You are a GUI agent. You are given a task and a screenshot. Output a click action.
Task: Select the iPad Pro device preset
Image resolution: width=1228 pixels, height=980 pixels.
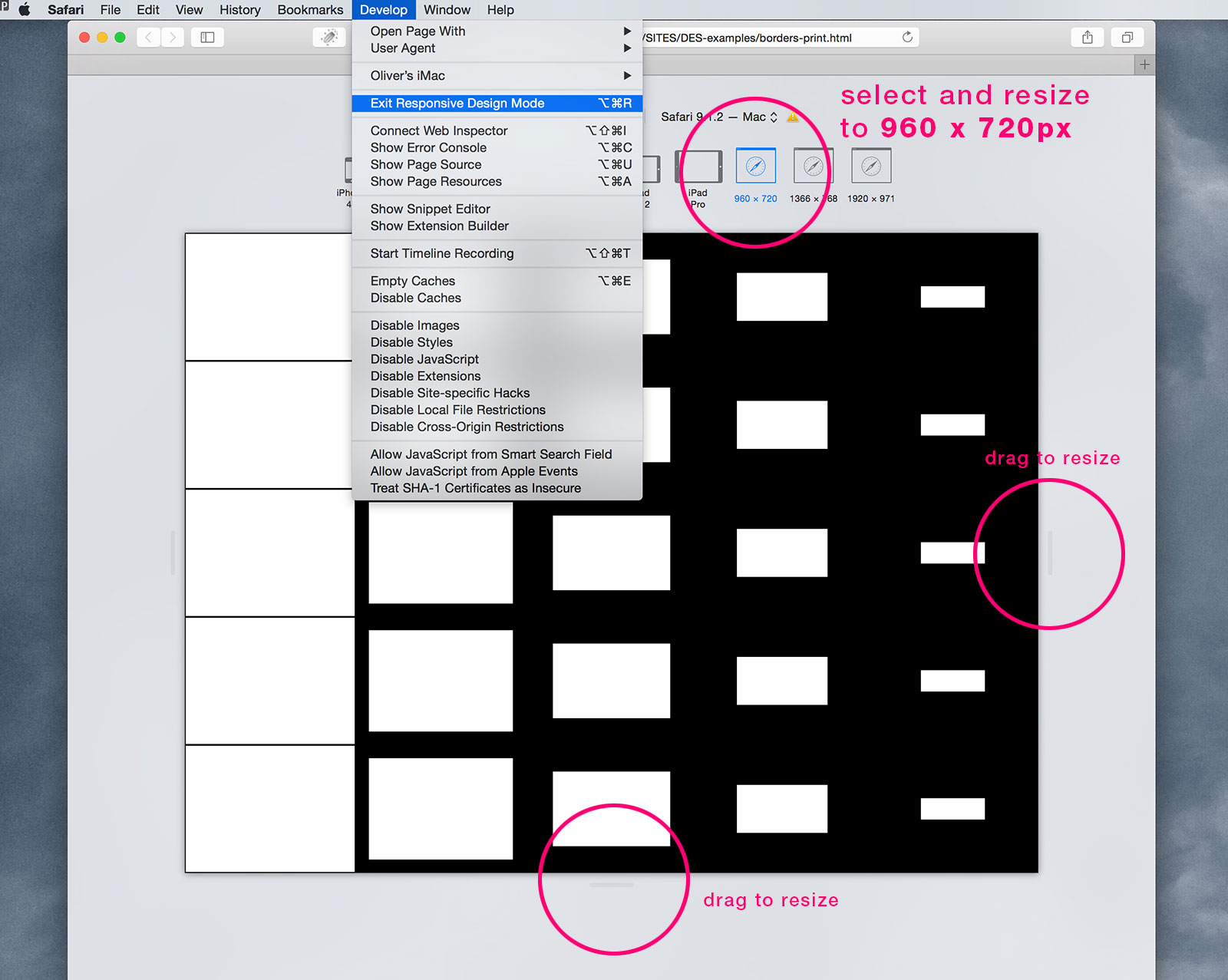click(698, 167)
